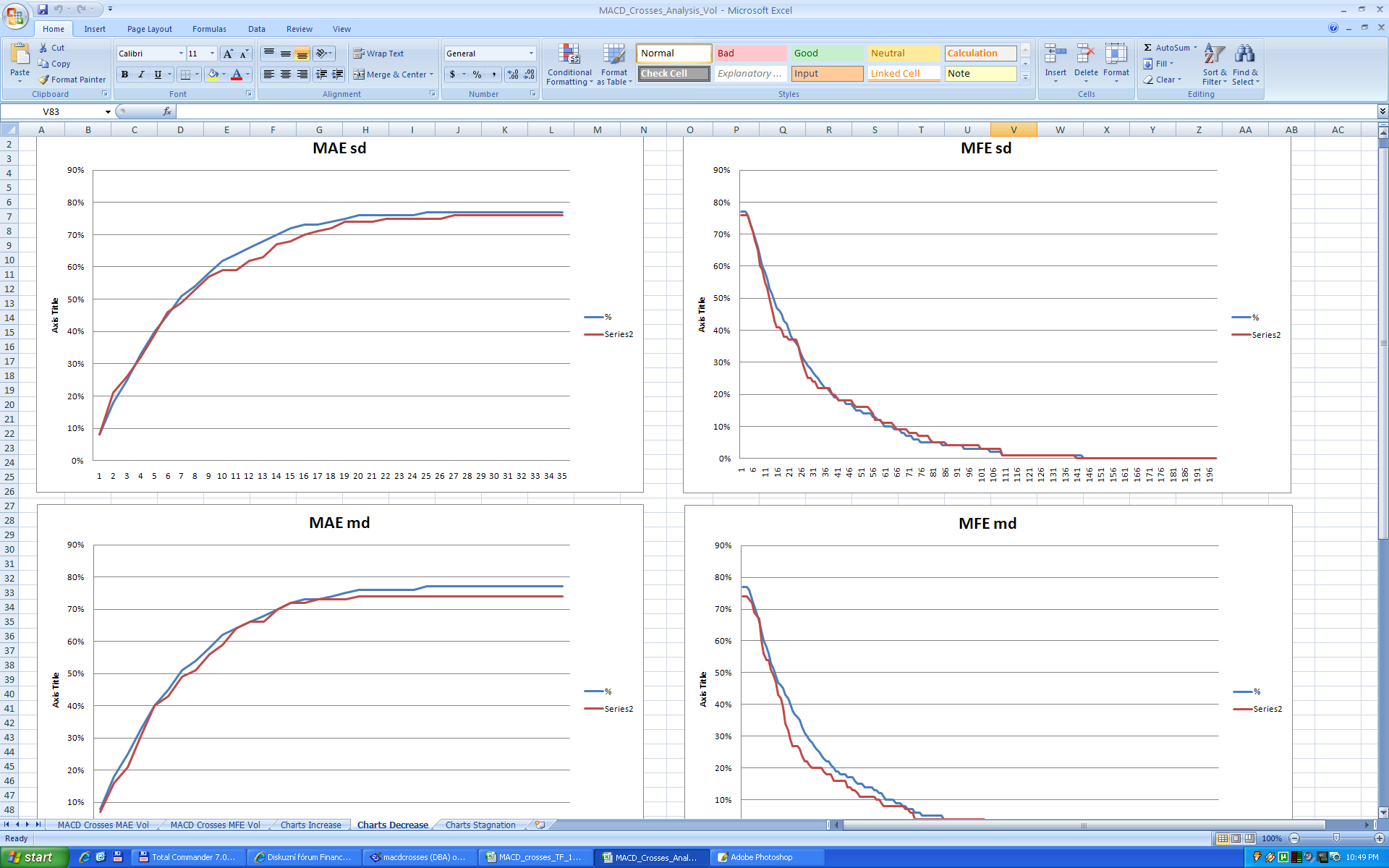This screenshot has height=868, width=1389.
Task: Open Conditional Formatting menu
Action: click(569, 64)
